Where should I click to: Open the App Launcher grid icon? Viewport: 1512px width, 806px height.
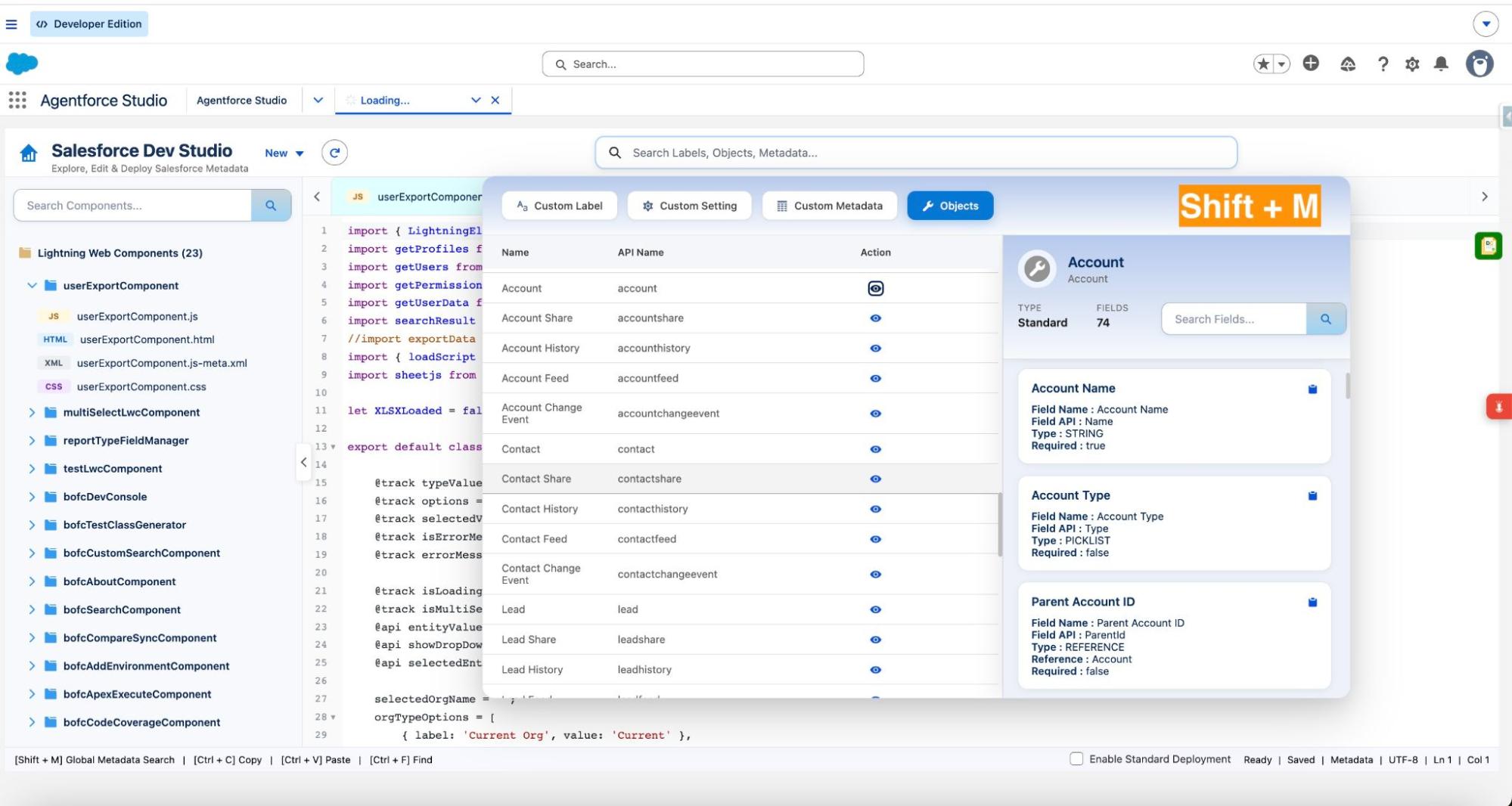click(17, 100)
